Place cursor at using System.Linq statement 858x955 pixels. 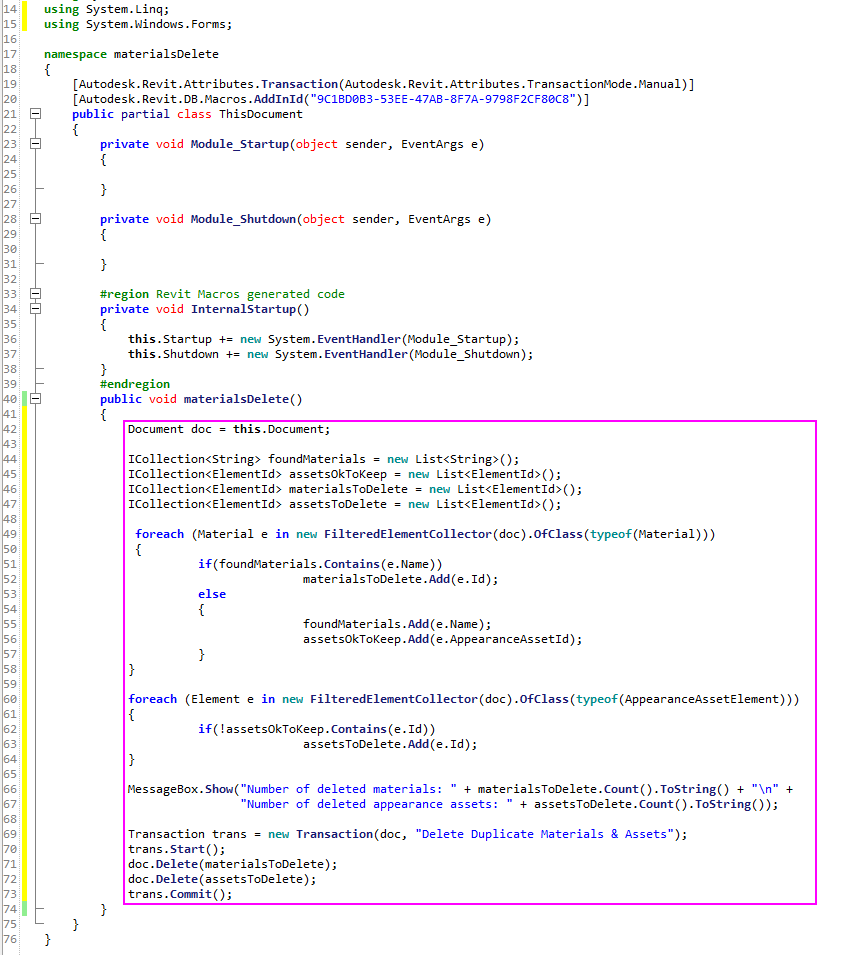tap(107, 9)
